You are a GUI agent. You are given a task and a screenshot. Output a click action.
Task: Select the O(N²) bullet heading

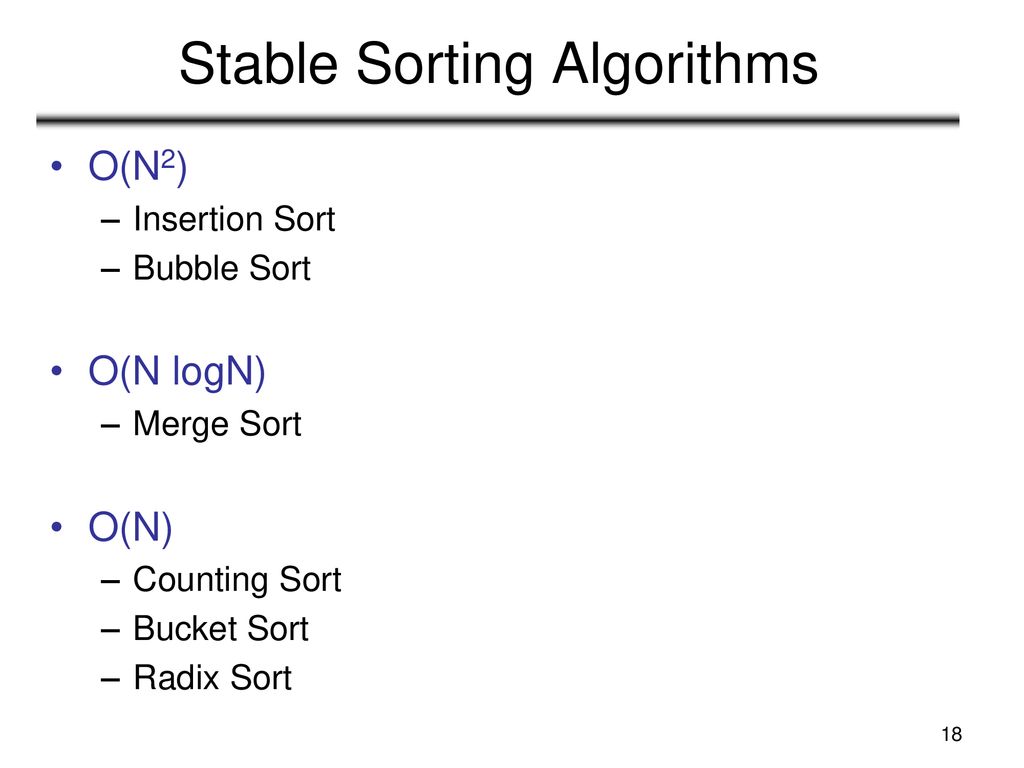click(x=138, y=167)
